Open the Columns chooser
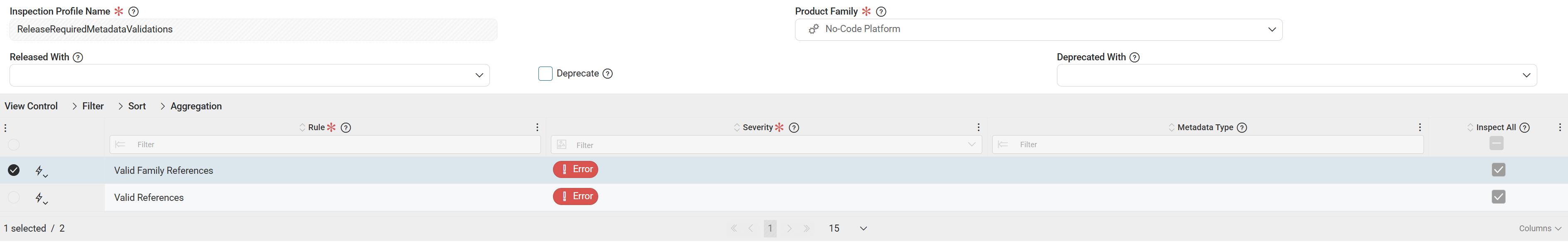The height and width of the screenshot is (247, 1568). click(1539, 228)
